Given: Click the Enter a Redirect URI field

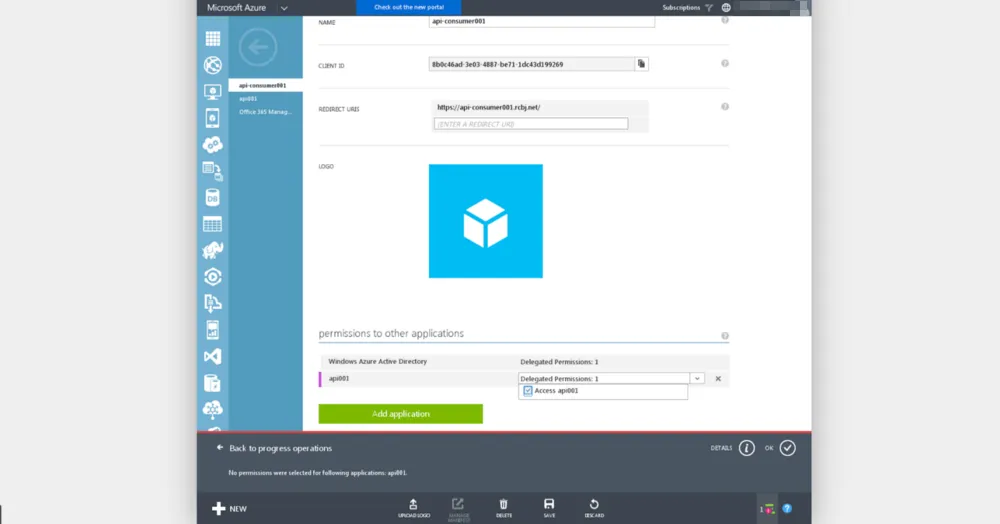Looking at the screenshot, I should (x=531, y=124).
